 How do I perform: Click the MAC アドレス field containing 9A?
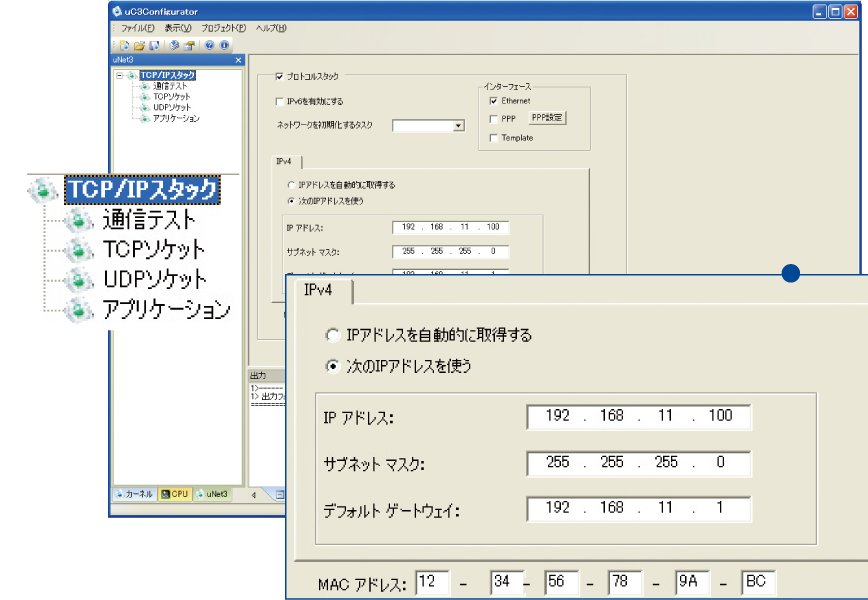click(693, 582)
